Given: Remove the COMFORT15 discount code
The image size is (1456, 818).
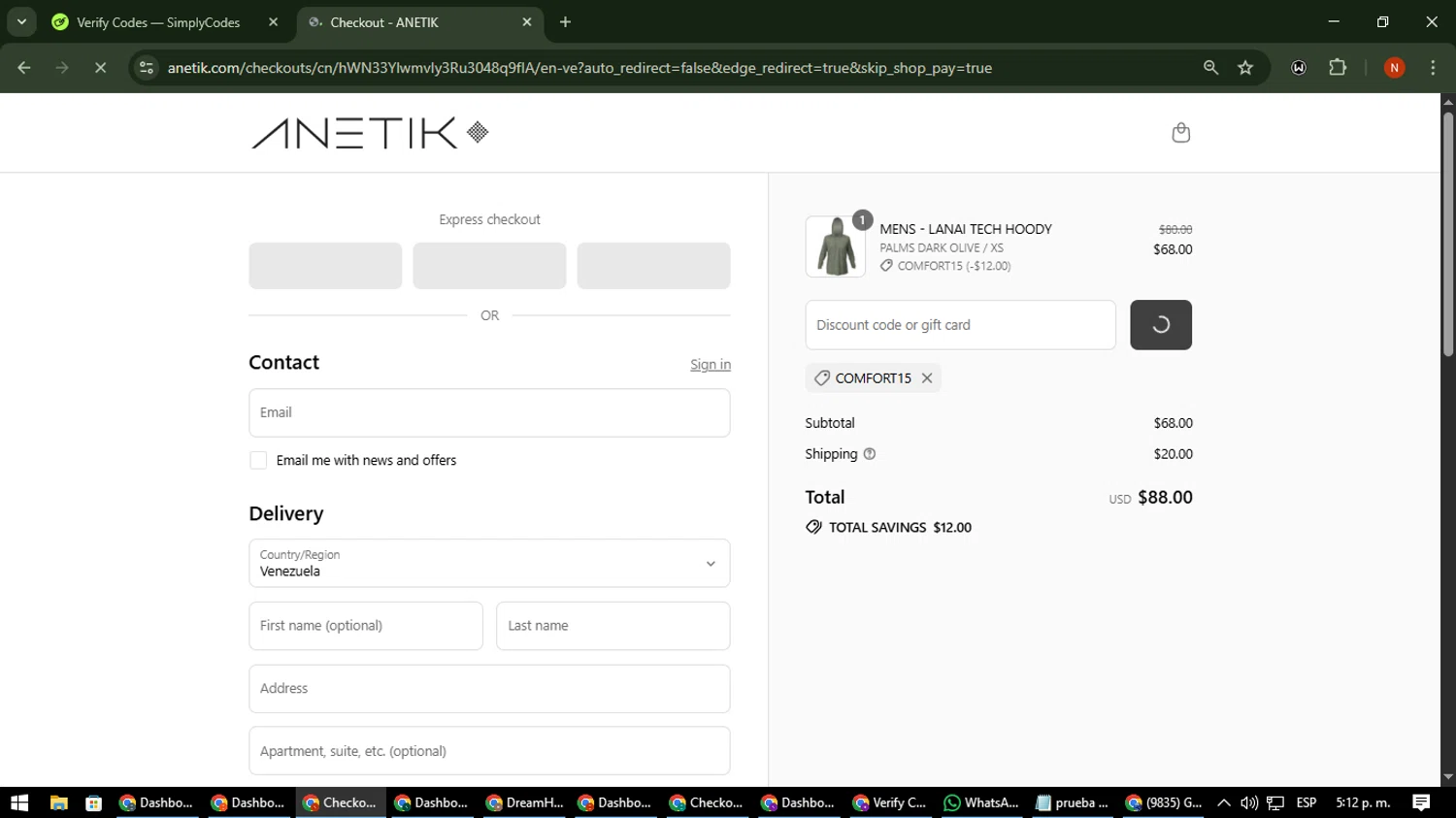Looking at the screenshot, I should [x=927, y=378].
